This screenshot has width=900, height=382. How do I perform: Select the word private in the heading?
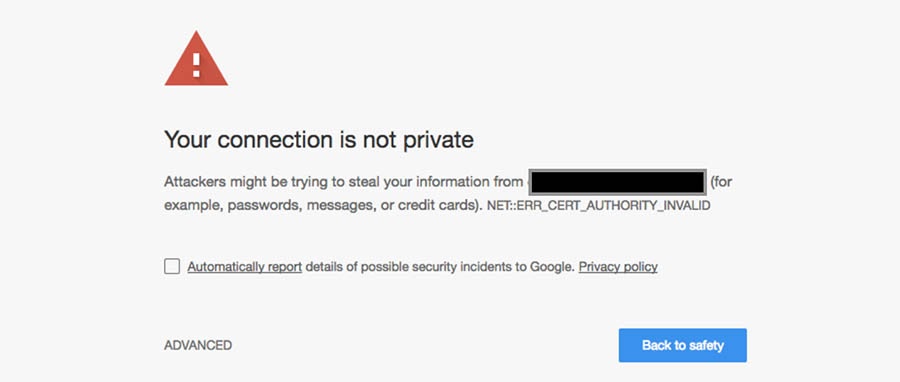click(439, 141)
